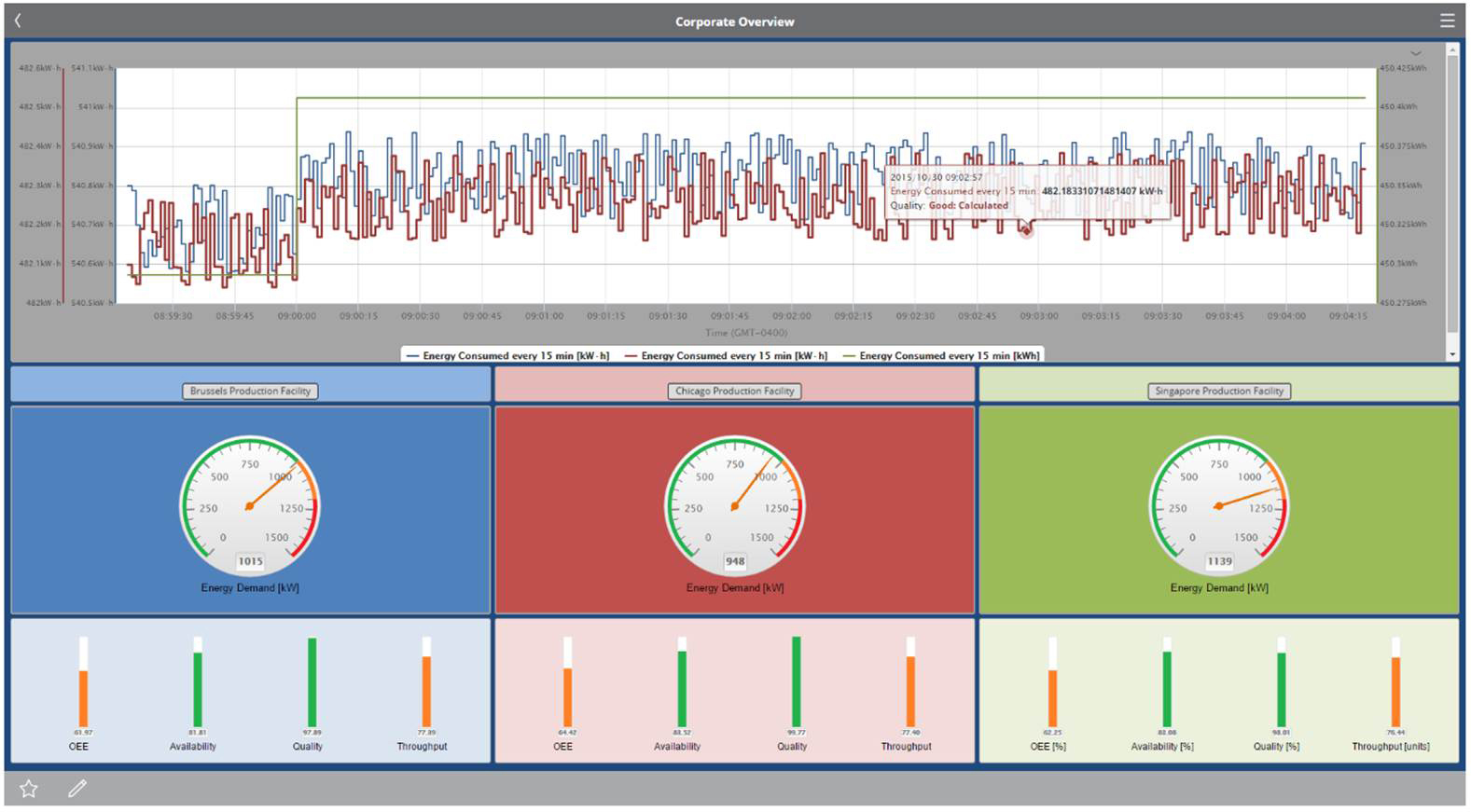Click the 450.4kWh right axis label

1398,107
